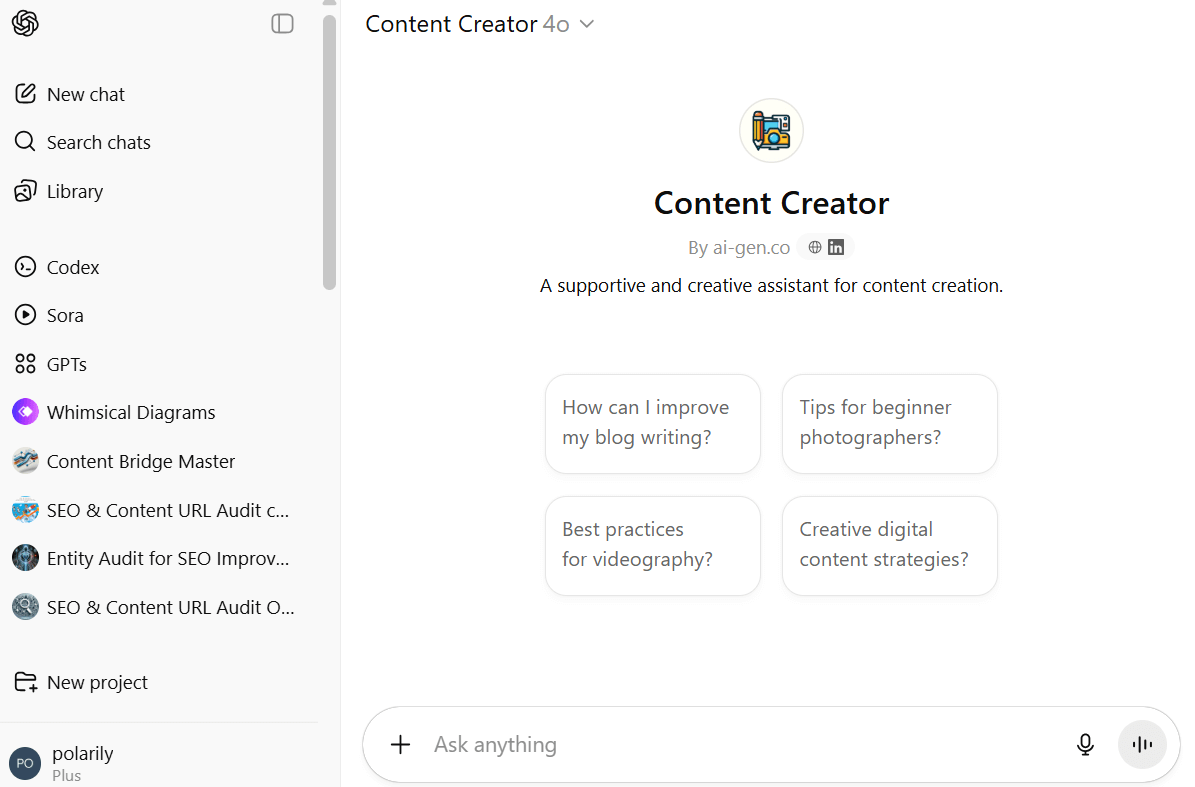Click the Library images icon
The image size is (1195, 787).
point(25,190)
